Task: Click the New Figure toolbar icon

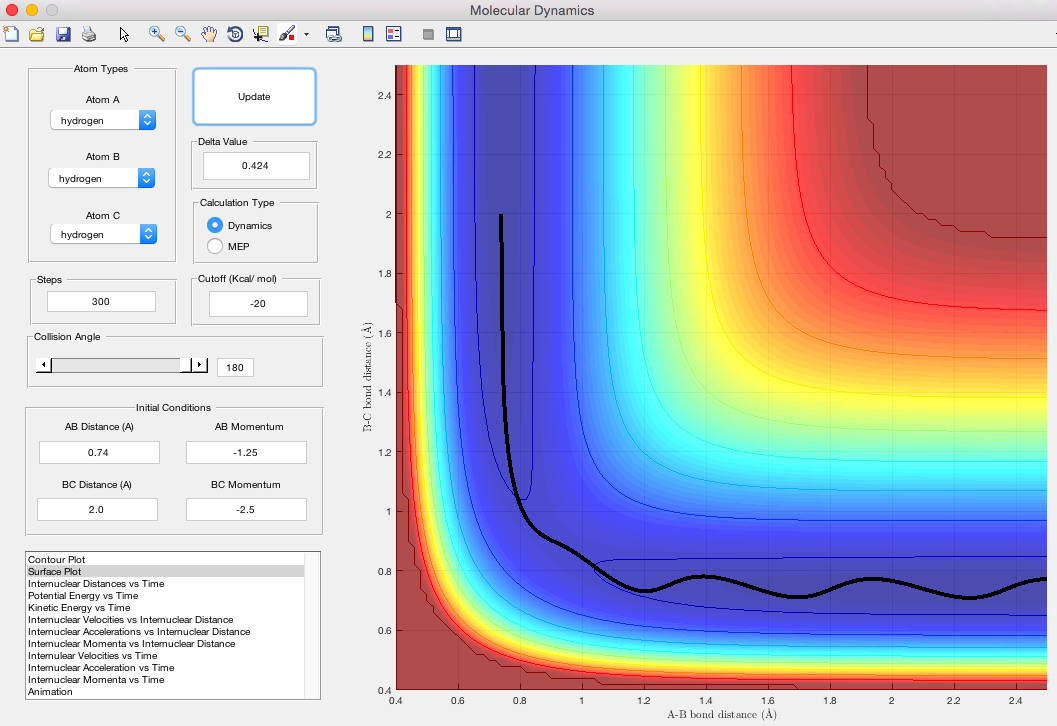Action: (x=11, y=34)
